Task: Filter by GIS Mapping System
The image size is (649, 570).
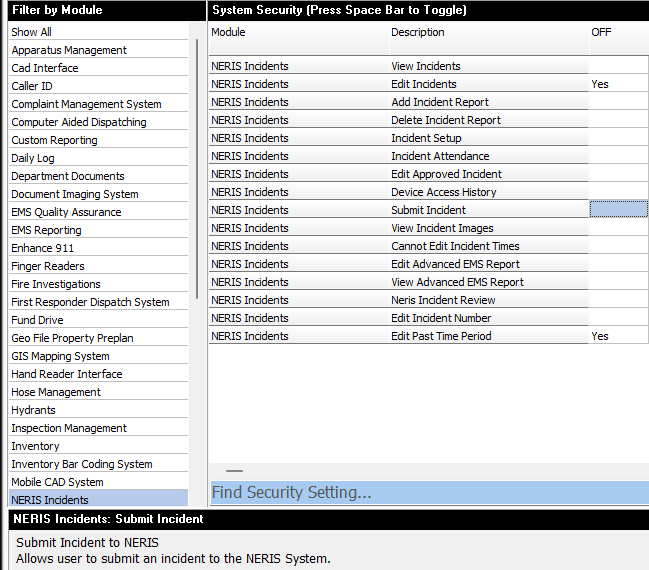Action: (99, 356)
